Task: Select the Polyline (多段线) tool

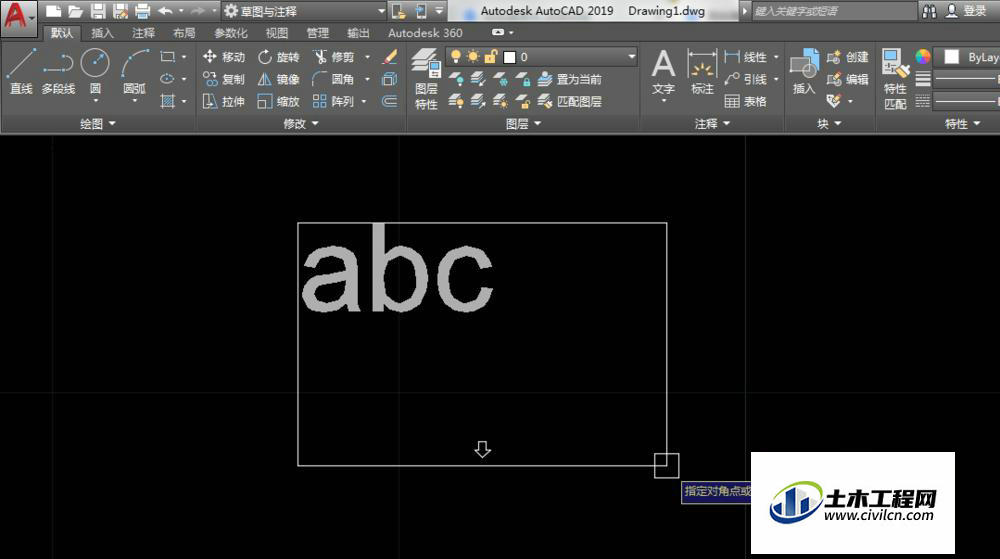Action: coord(58,72)
